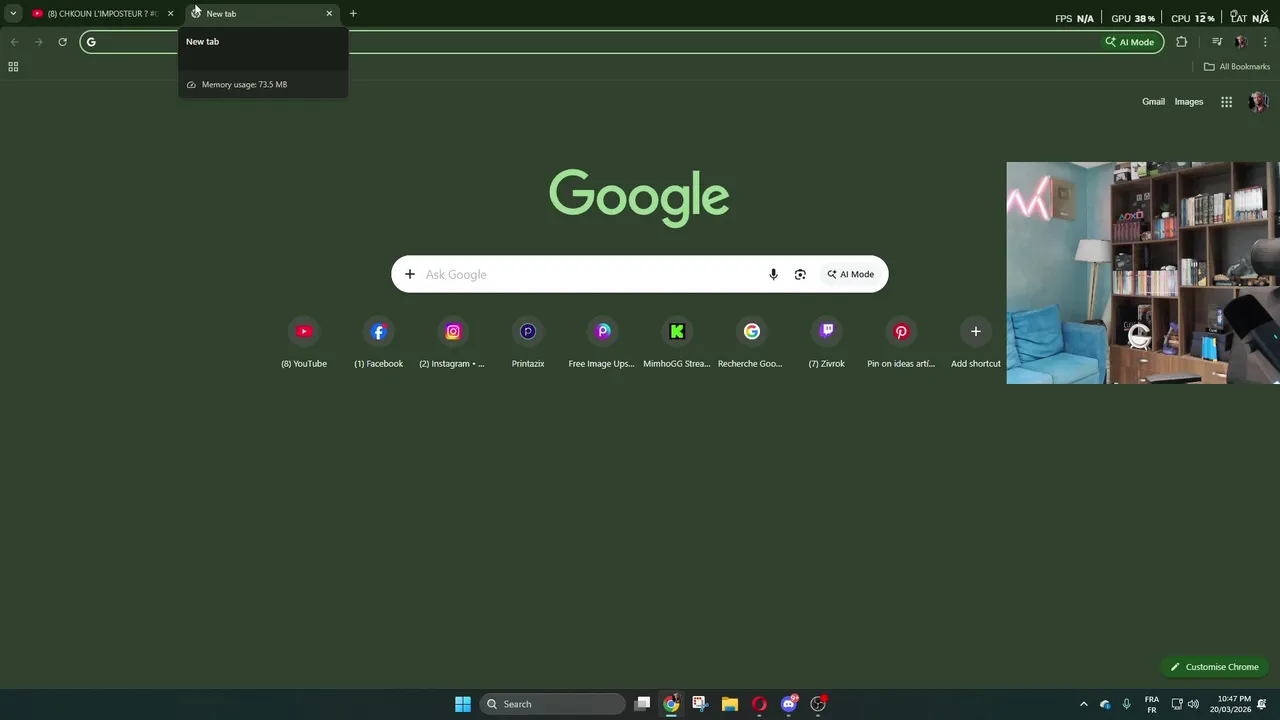Click the webcam overlay video
This screenshot has width=1280, height=720.
pyautogui.click(x=1143, y=273)
